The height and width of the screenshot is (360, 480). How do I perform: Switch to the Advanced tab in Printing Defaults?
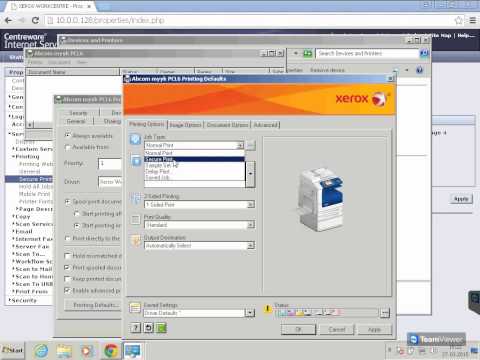265,125
